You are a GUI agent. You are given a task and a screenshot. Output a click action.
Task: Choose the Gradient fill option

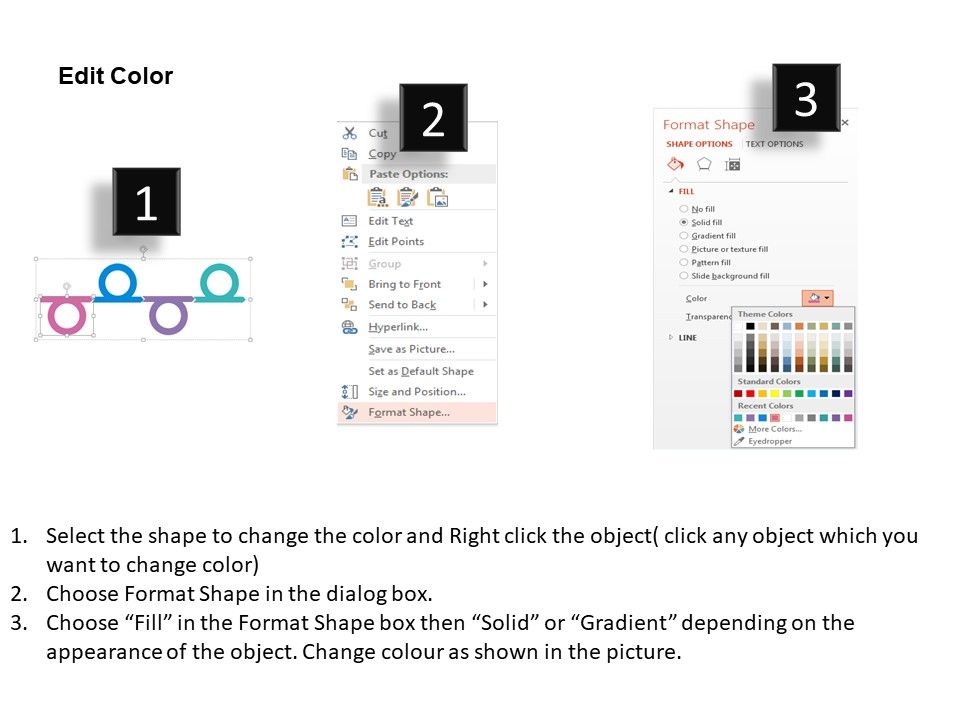(684, 236)
